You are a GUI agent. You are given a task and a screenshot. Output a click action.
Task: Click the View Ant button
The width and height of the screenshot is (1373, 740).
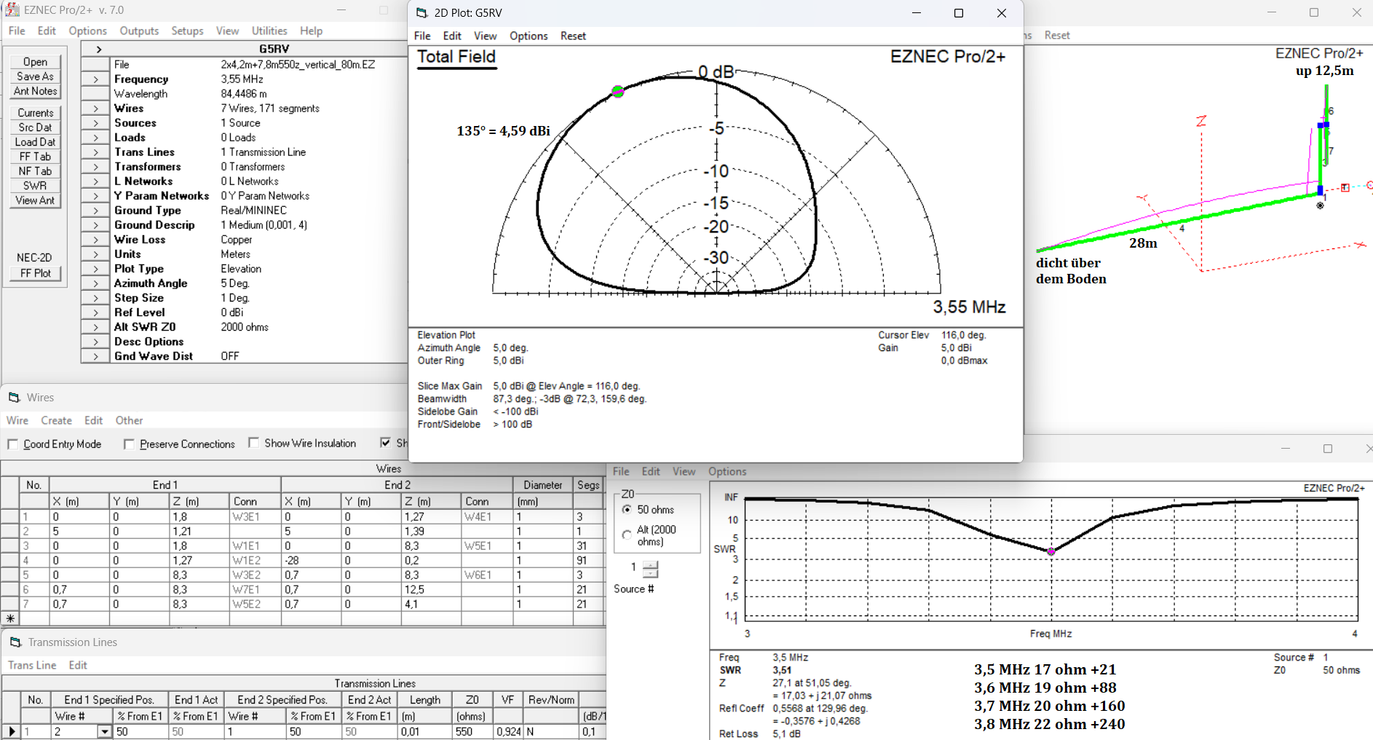click(35, 200)
